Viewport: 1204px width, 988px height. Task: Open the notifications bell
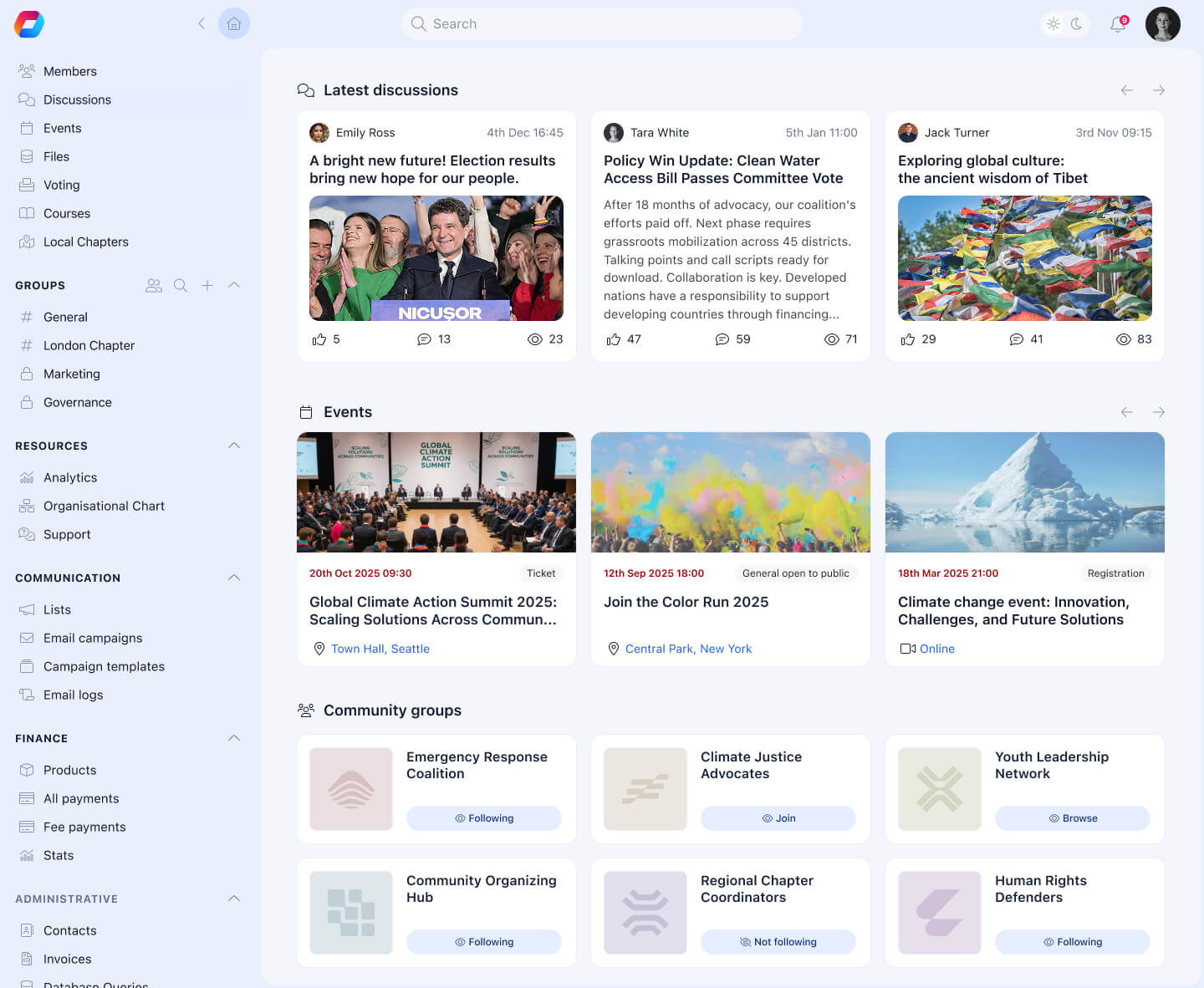tap(1118, 24)
